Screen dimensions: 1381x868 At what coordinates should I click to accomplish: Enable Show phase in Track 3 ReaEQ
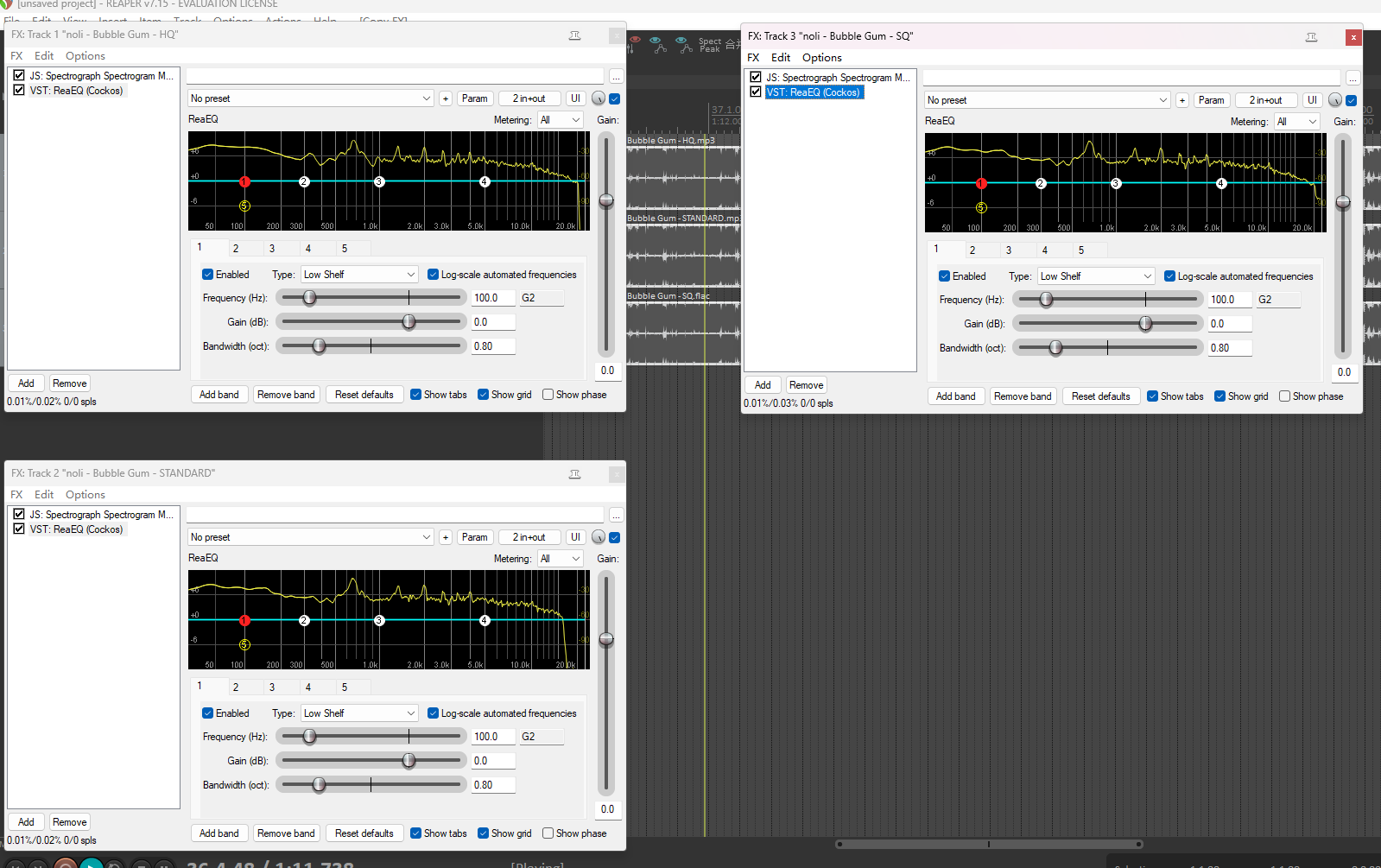point(1285,396)
